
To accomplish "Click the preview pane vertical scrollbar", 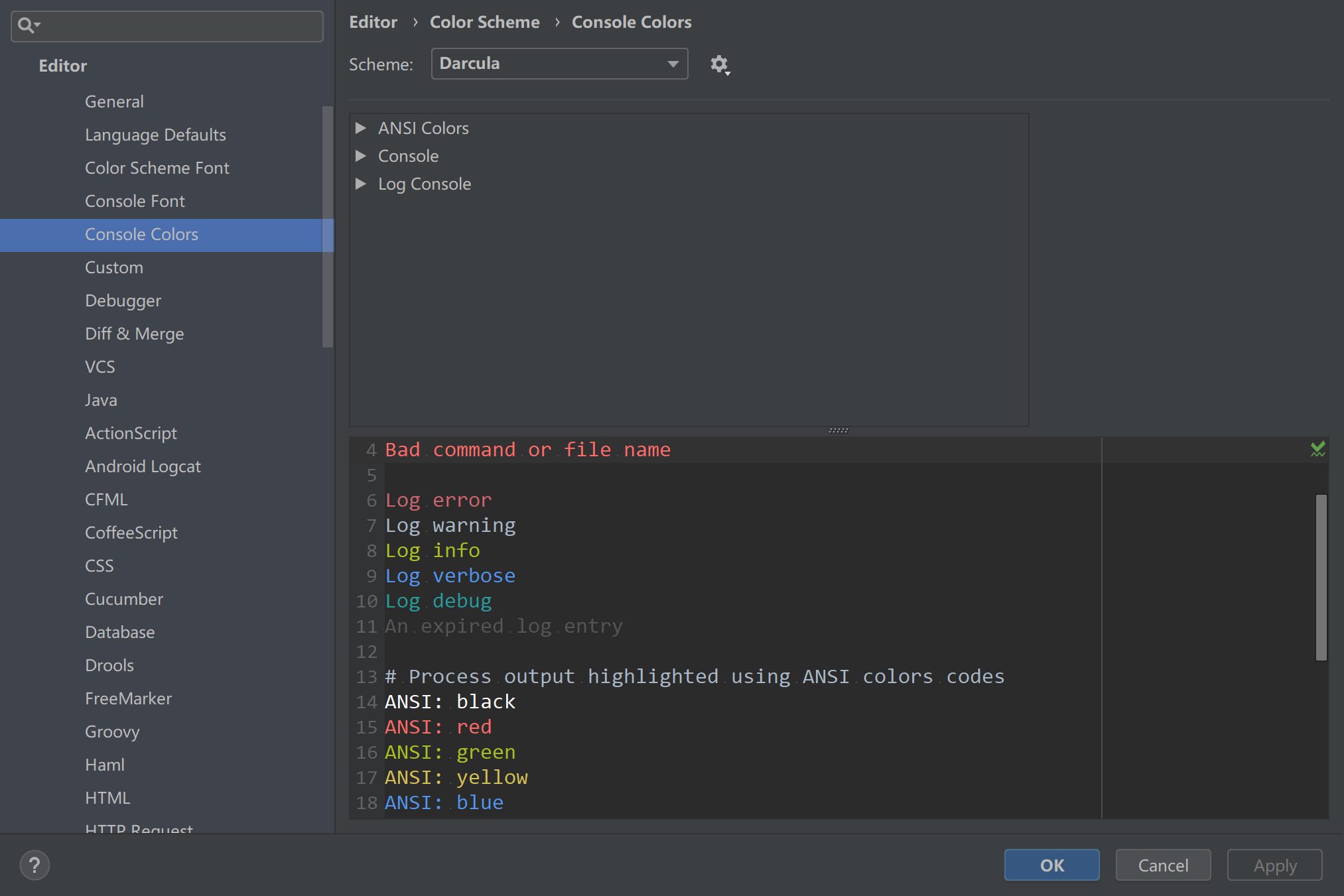I will click(1321, 577).
